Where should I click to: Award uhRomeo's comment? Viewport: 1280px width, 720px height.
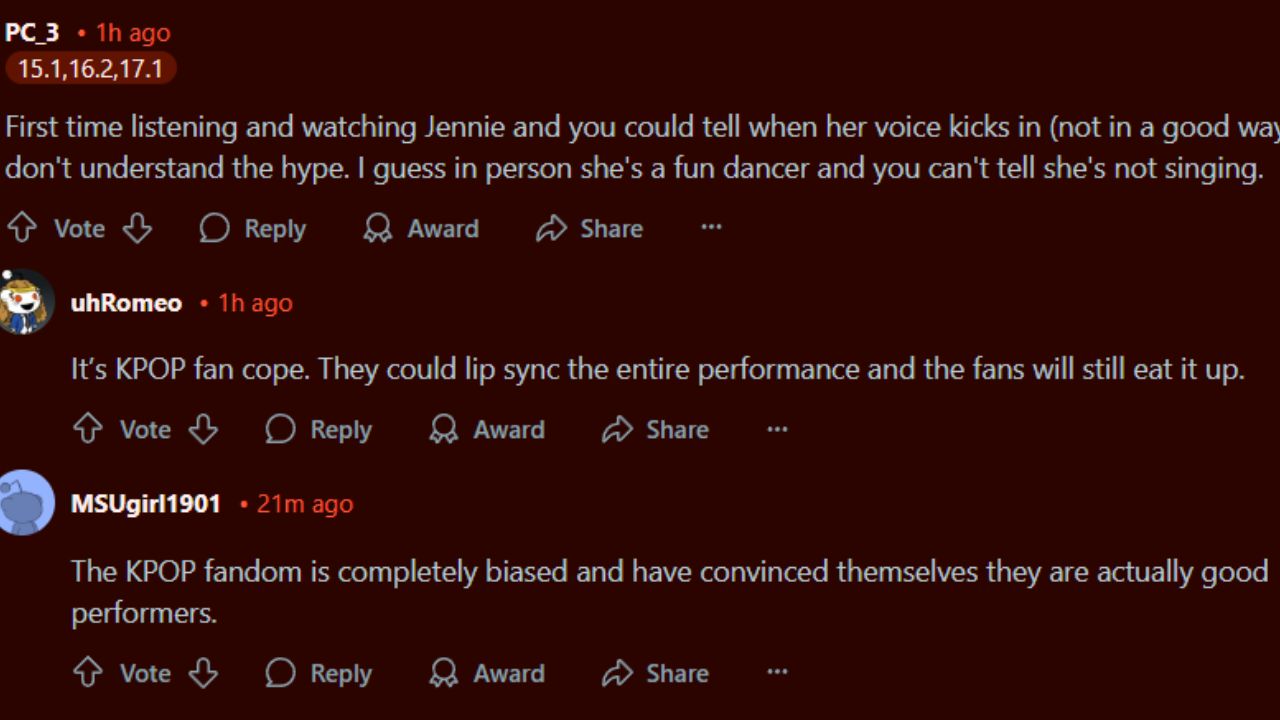point(487,430)
